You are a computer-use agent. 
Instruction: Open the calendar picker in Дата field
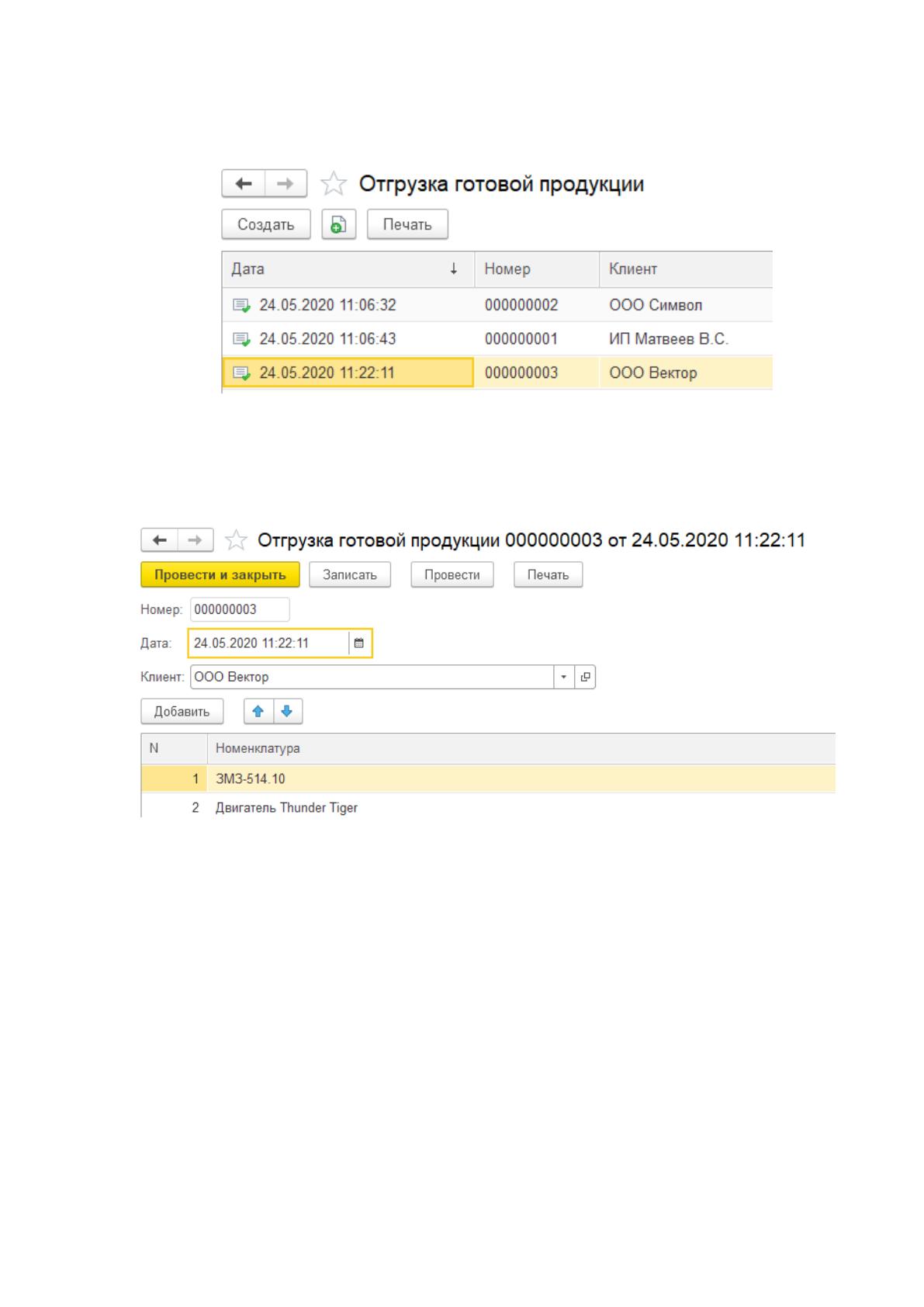tap(359, 643)
